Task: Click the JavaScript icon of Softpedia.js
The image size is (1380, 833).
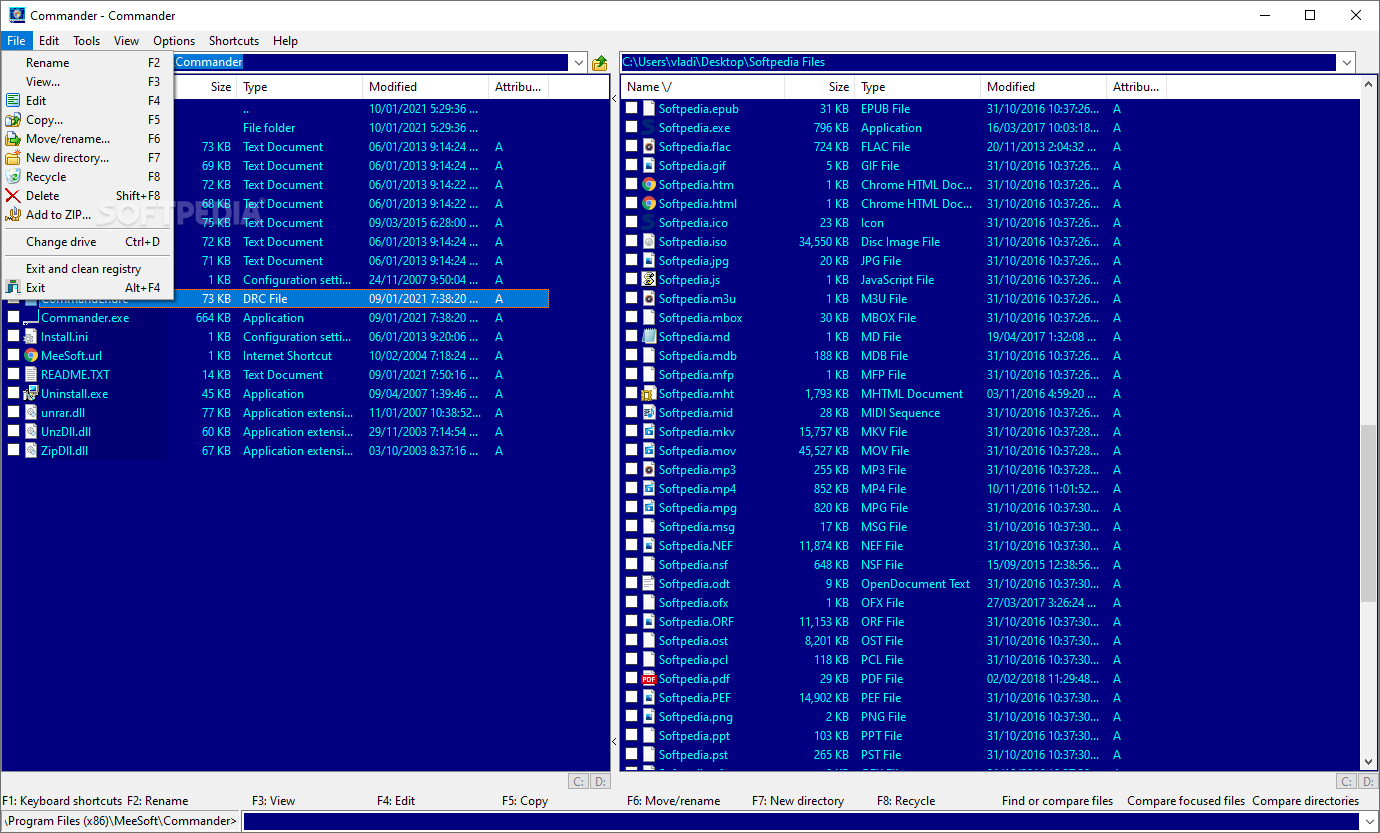Action: click(648, 279)
